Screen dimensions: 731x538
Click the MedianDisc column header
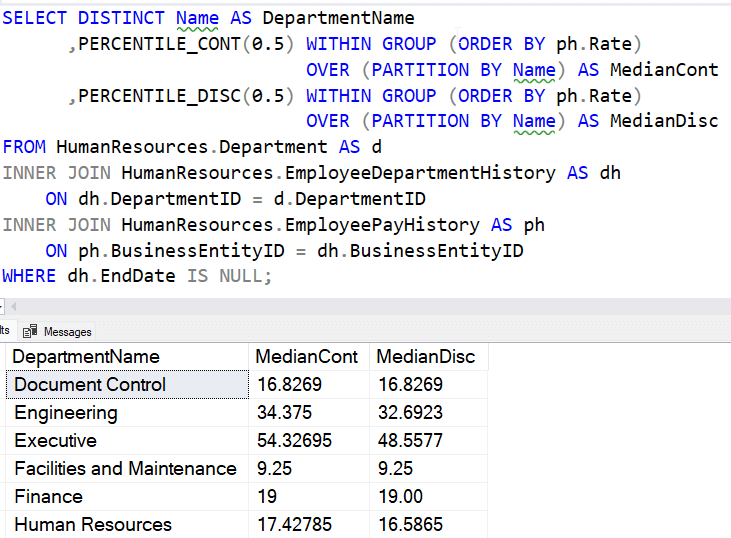[x=427, y=357]
